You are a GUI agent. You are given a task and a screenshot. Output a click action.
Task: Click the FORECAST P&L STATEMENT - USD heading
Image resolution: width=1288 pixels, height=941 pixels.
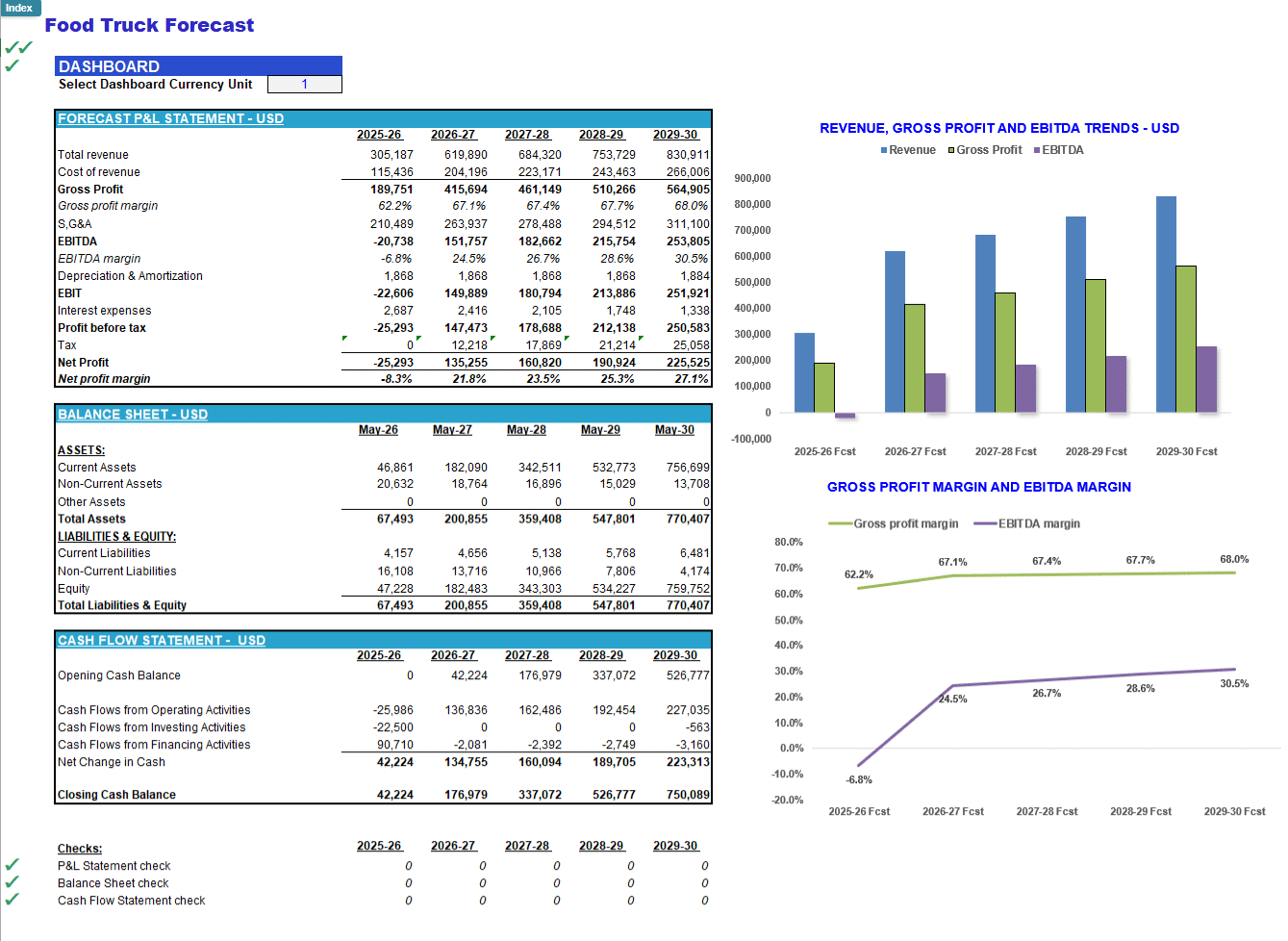tap(170, 118)
